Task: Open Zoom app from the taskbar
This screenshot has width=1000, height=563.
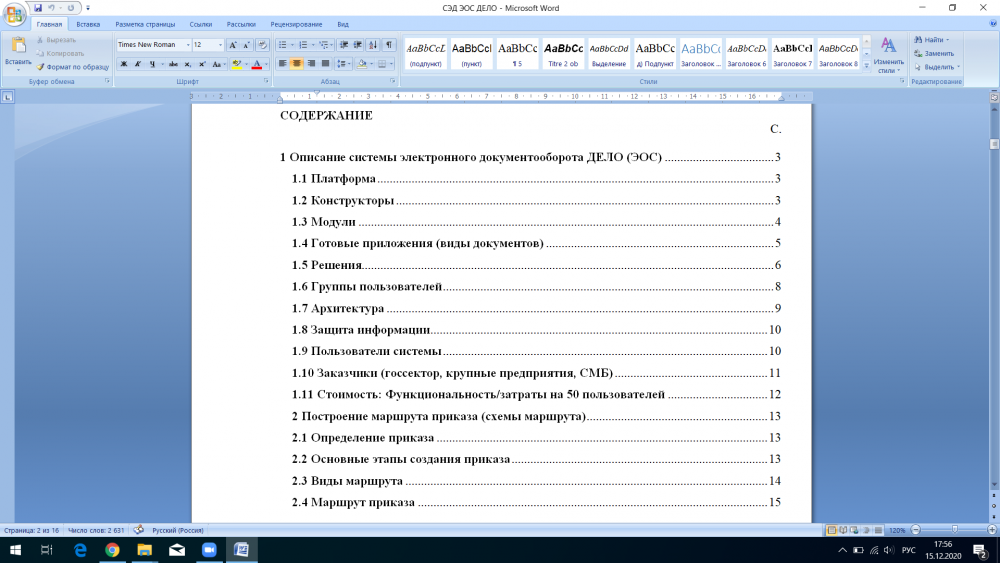Action: click(209, 550)
